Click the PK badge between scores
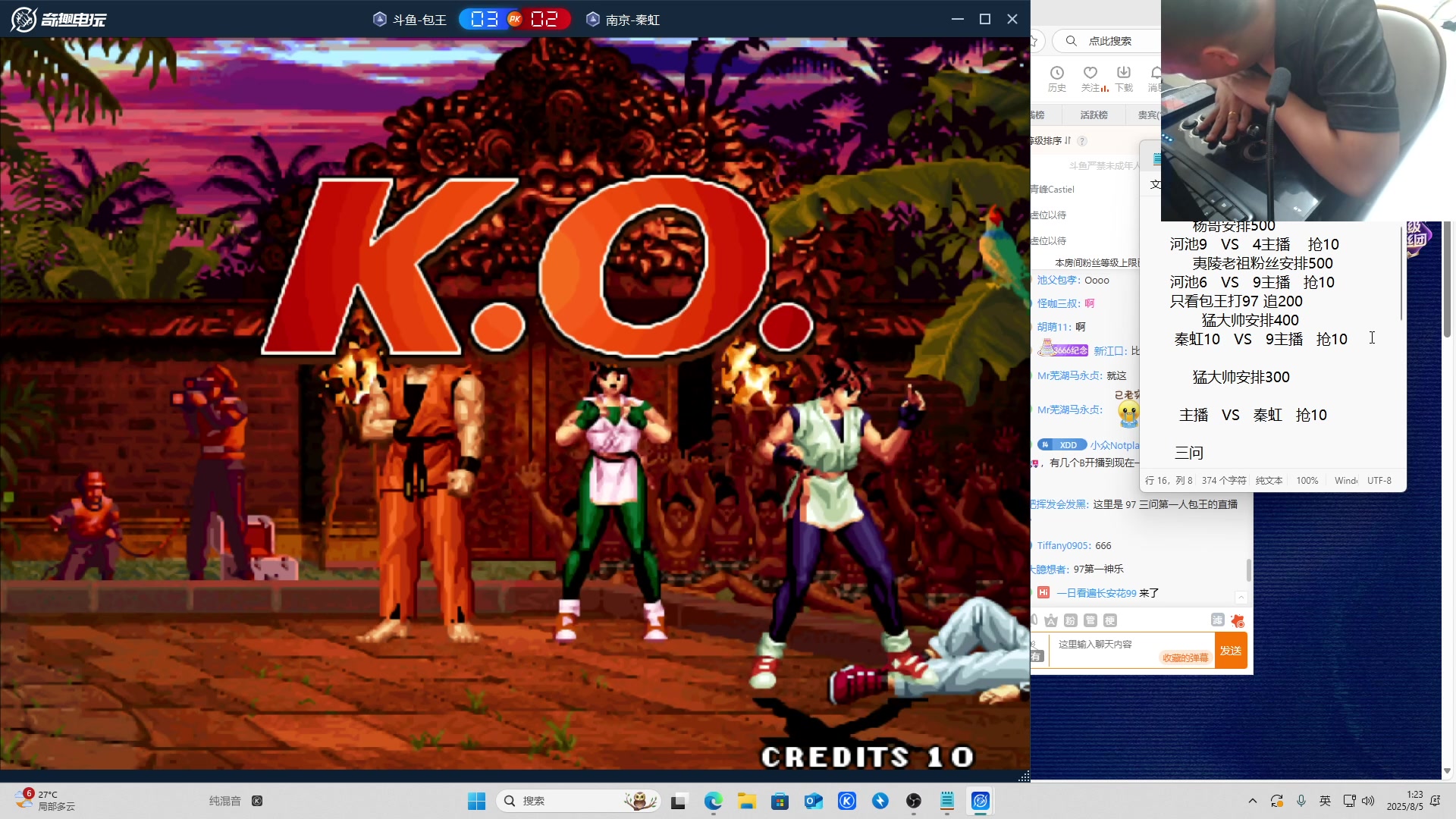Screen dimensions: 1456x819 [515, 19]
